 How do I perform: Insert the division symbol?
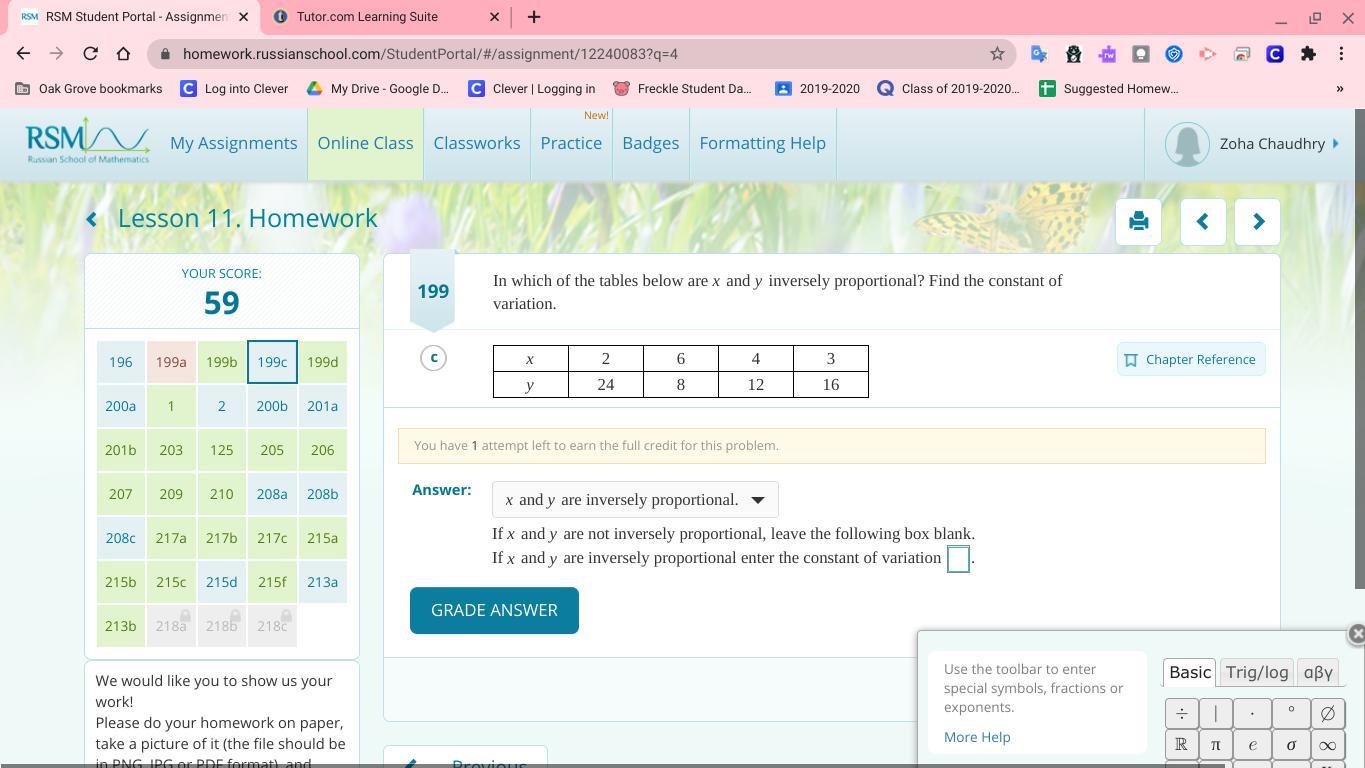click(1181, 713)
